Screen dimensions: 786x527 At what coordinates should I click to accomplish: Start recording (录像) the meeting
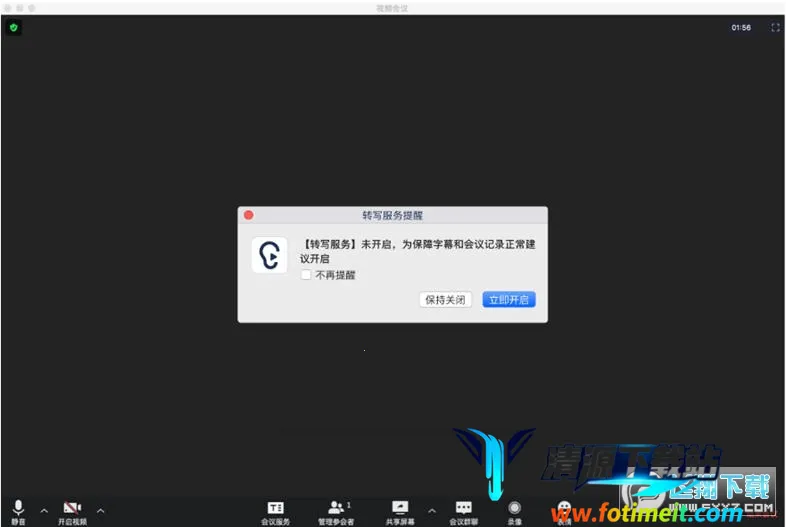point(514,510)
